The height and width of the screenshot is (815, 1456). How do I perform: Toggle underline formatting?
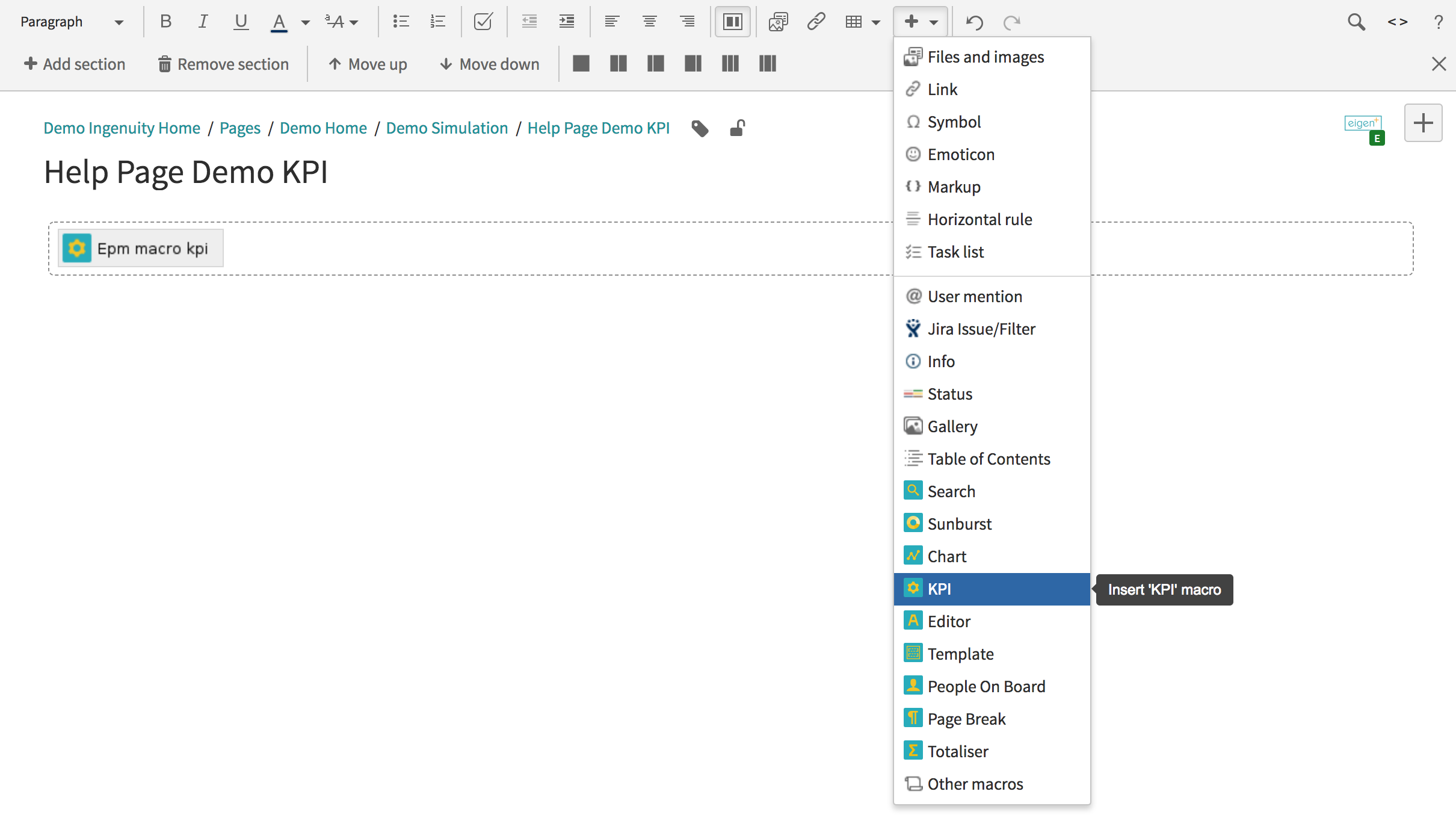click(241, 22)
